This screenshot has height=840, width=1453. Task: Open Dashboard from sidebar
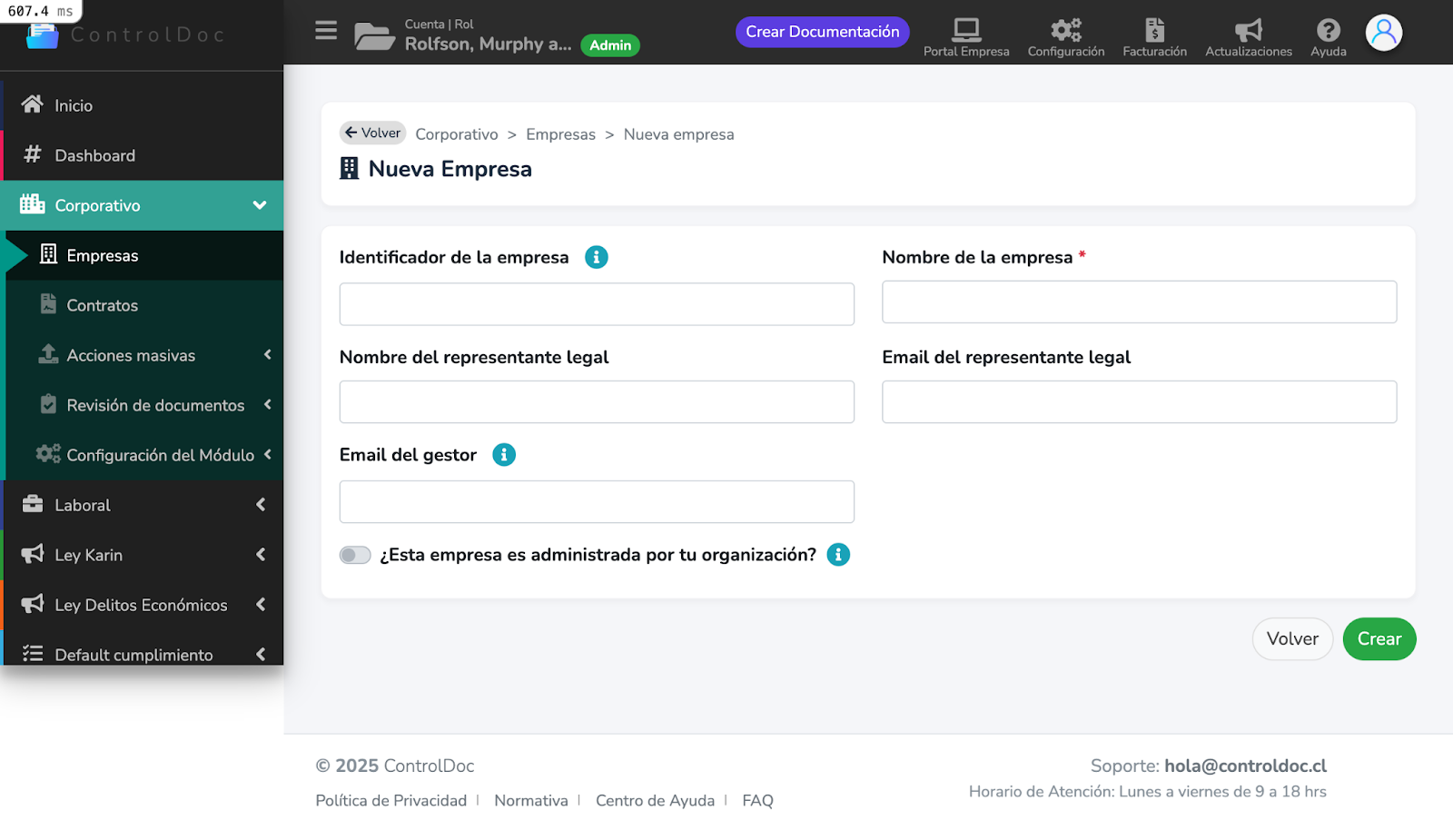pos(143,155)
